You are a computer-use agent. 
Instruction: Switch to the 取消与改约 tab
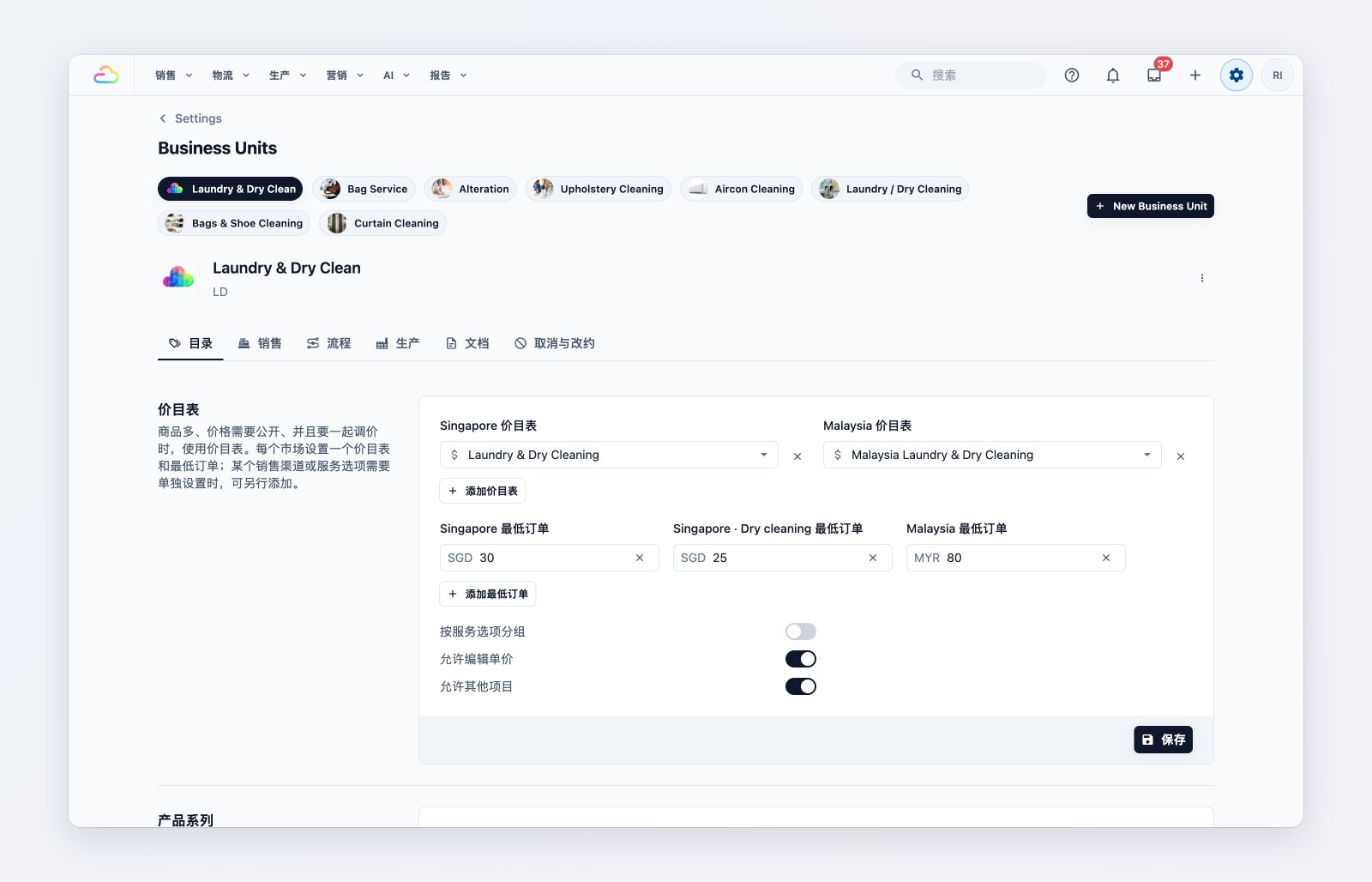[x=555, y=343]
